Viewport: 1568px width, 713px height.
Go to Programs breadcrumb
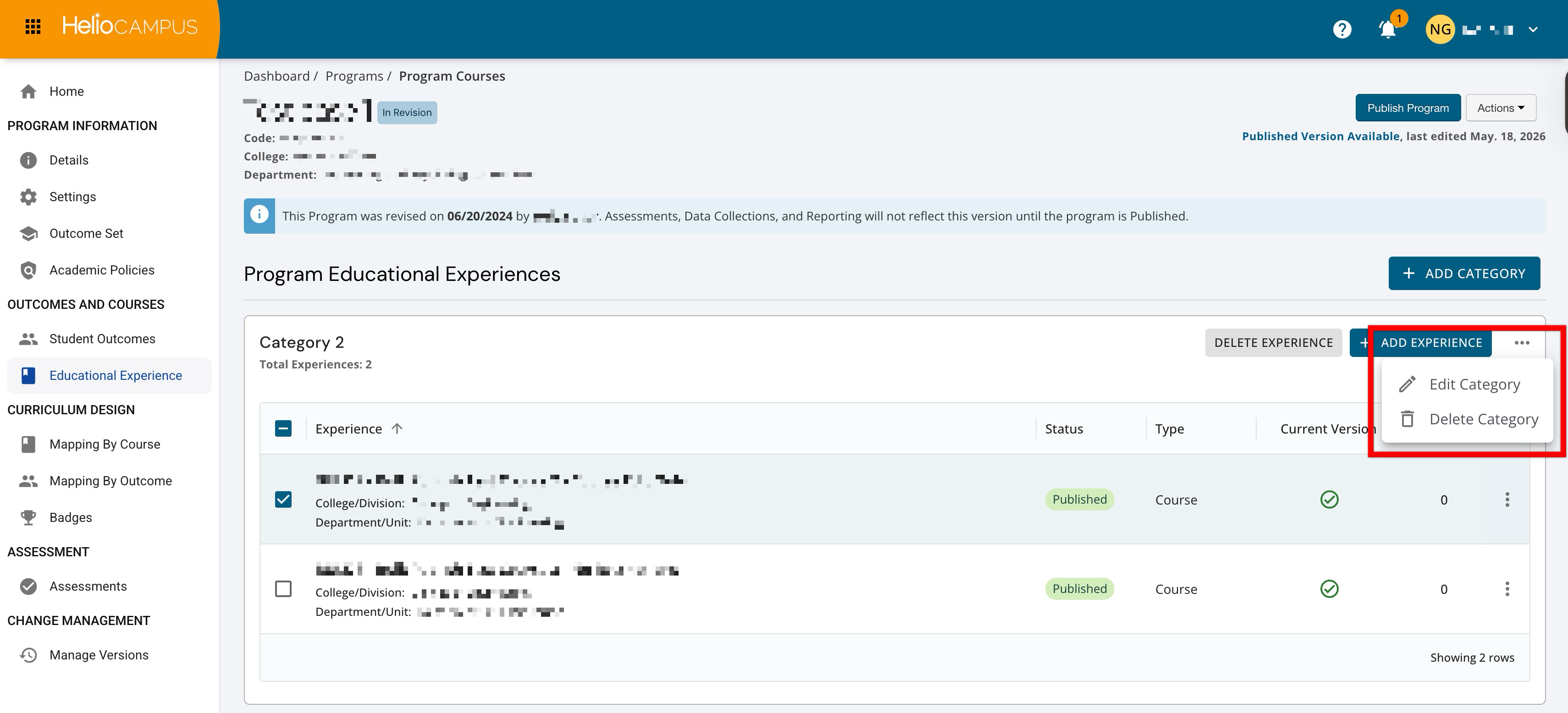[354, 76]
